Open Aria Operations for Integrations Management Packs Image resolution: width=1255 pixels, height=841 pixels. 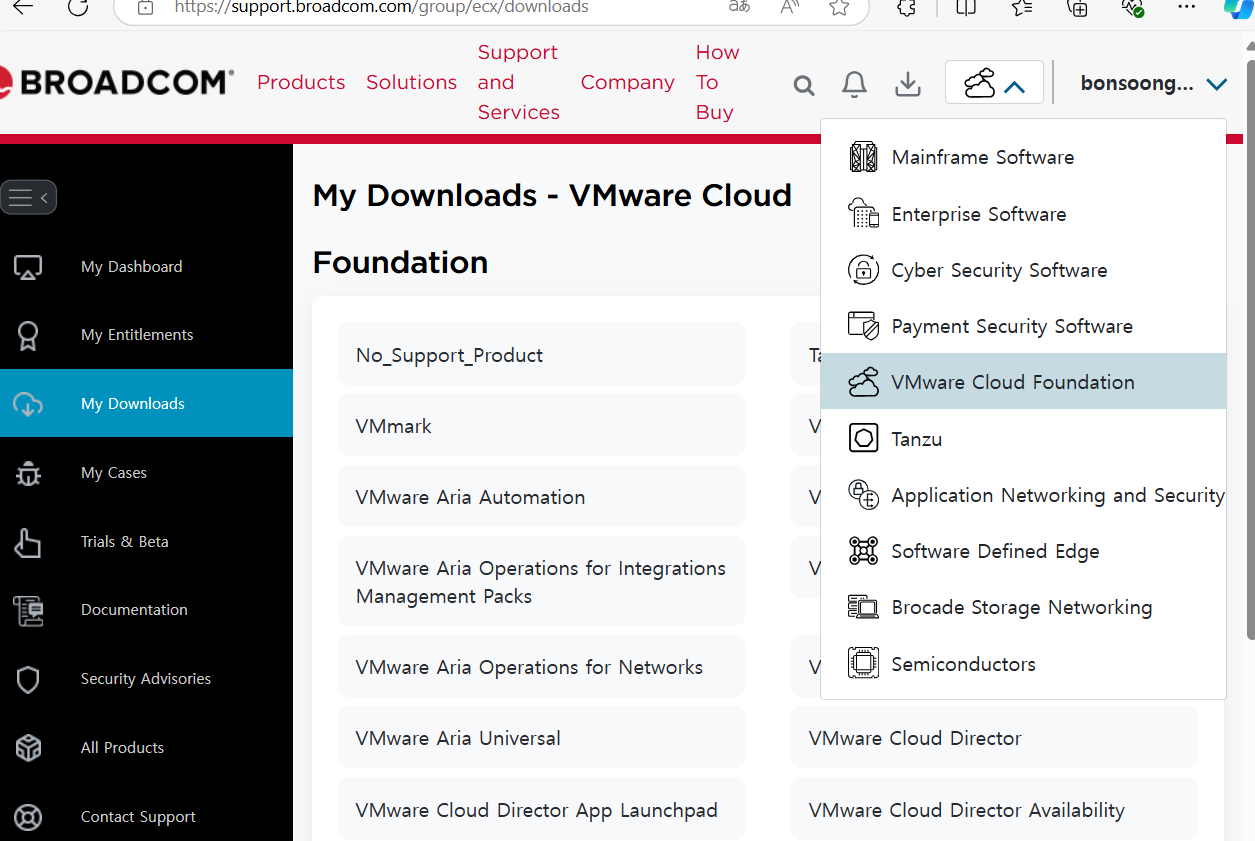click(x=541, y=581)
